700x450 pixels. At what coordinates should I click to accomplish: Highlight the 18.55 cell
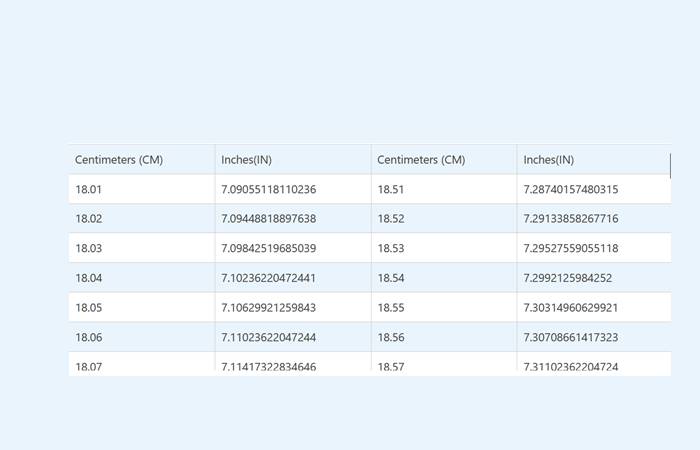444,308
